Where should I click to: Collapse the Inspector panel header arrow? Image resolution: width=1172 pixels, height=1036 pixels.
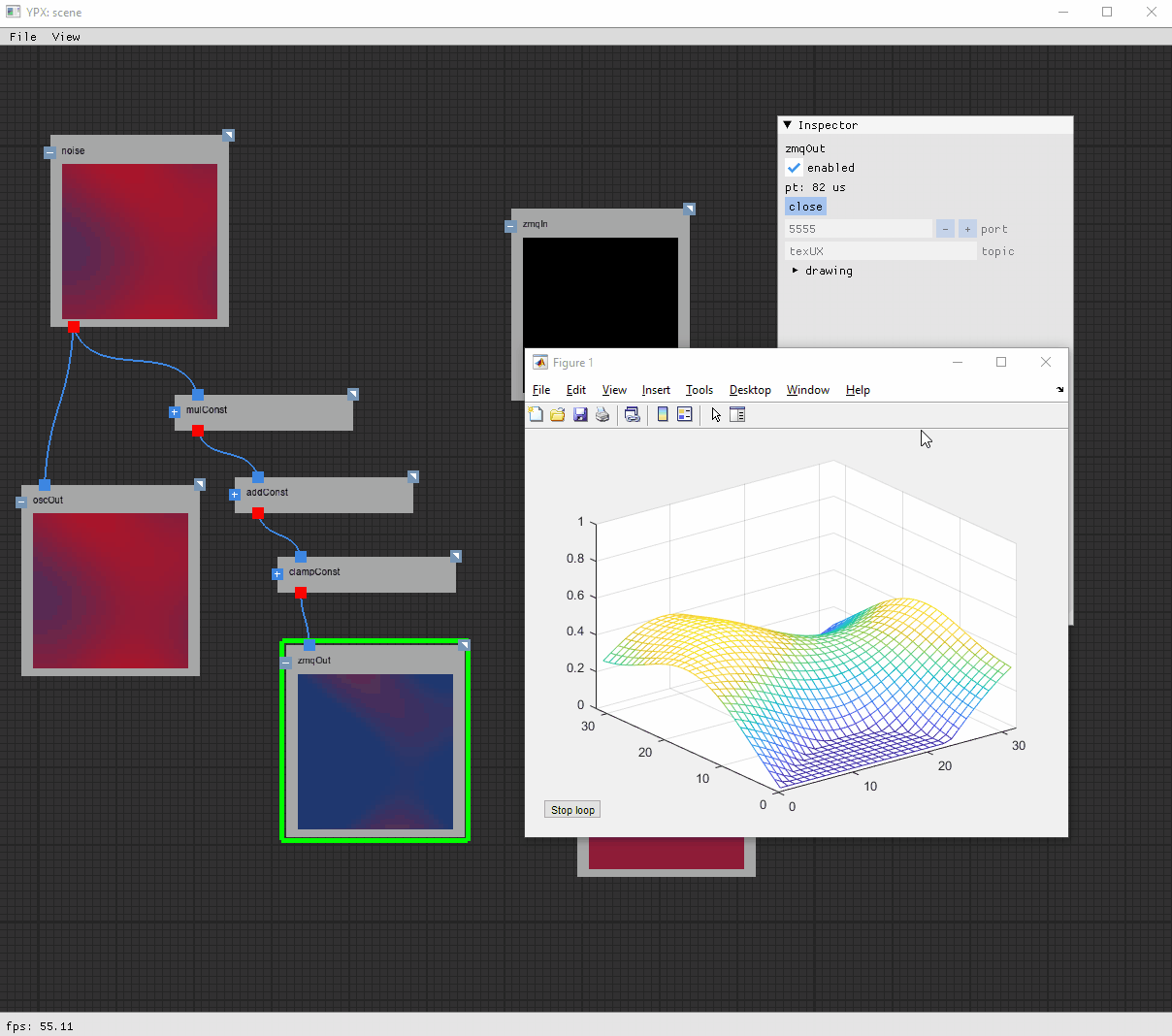pos(788,125)
